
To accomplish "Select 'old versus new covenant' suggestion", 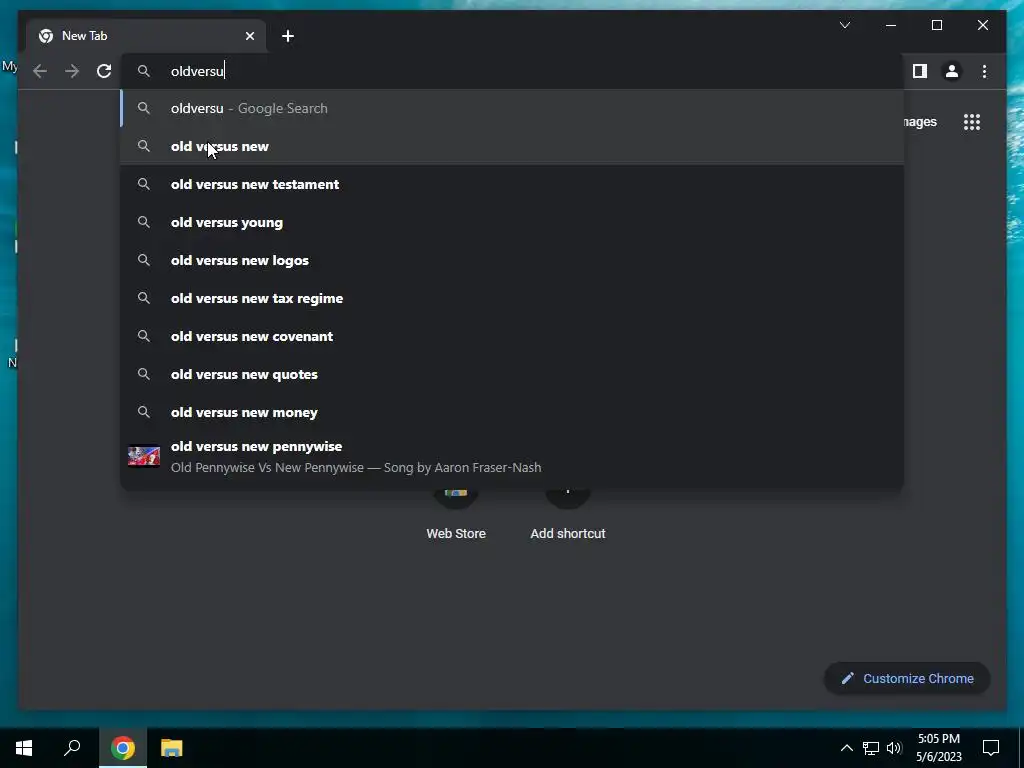I will [513, 336].
